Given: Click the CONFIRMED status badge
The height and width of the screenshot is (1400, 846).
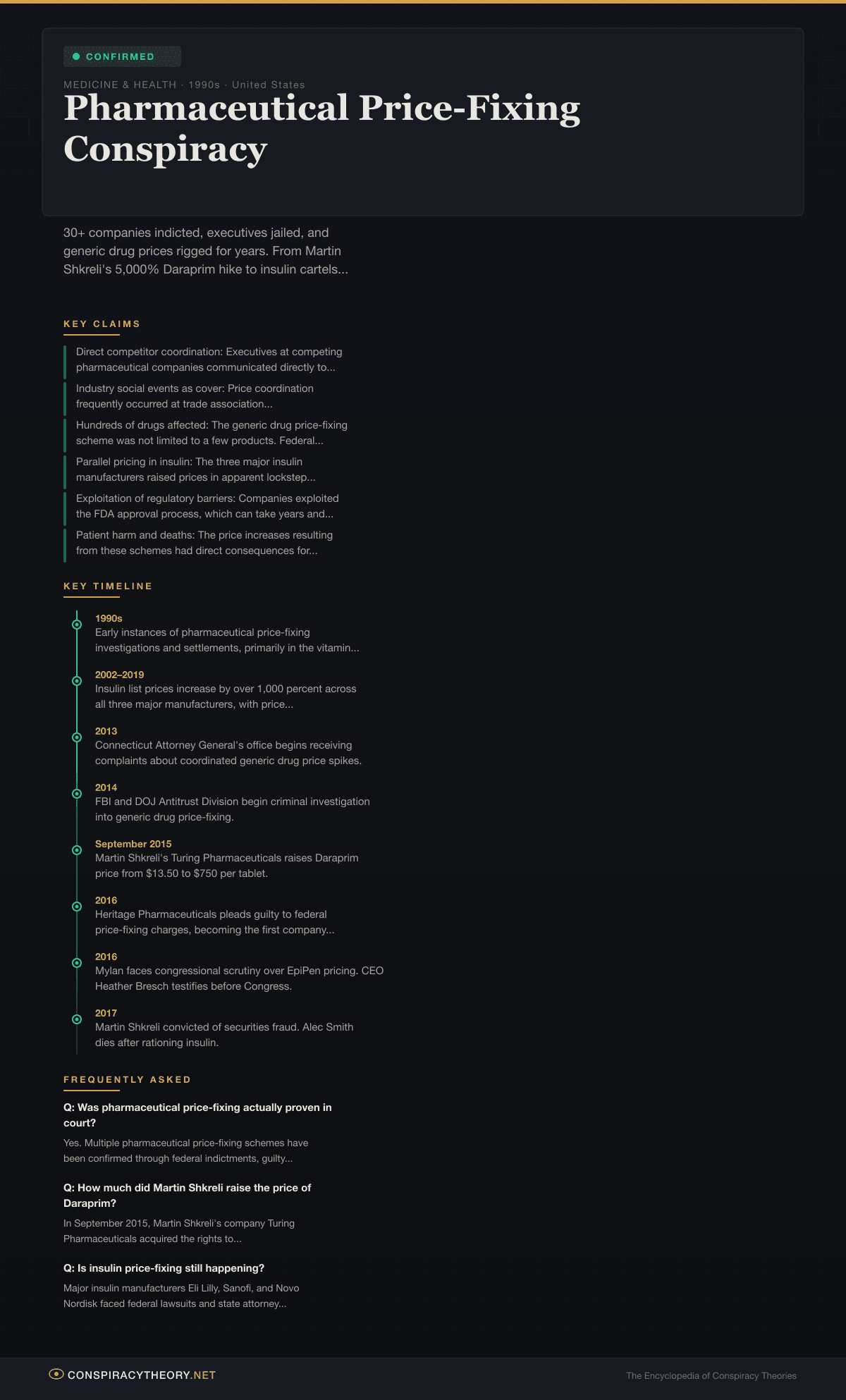Looking at the screenshot, I should 122,56.
